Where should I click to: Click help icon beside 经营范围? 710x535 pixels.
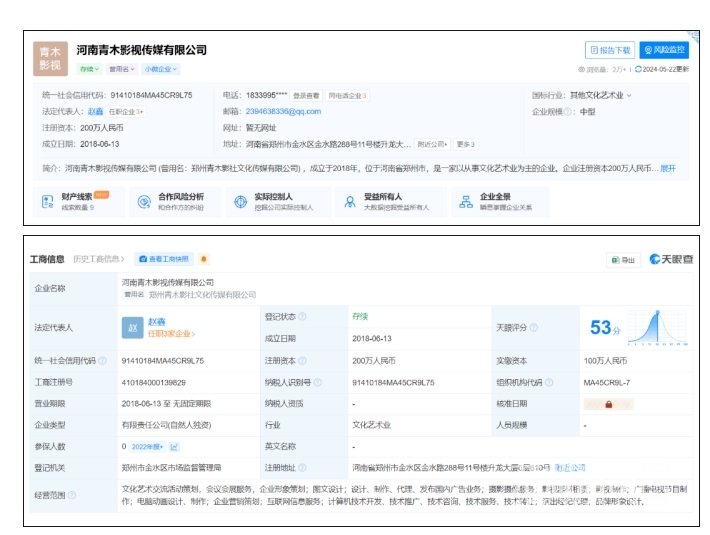click(x=72, y=495)
